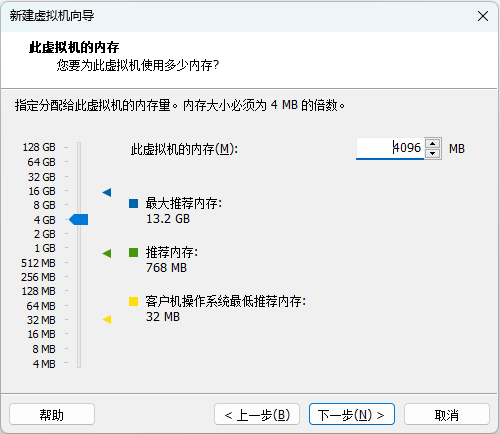Click the yellow minimum memory arrow marker

pos(107,319)
